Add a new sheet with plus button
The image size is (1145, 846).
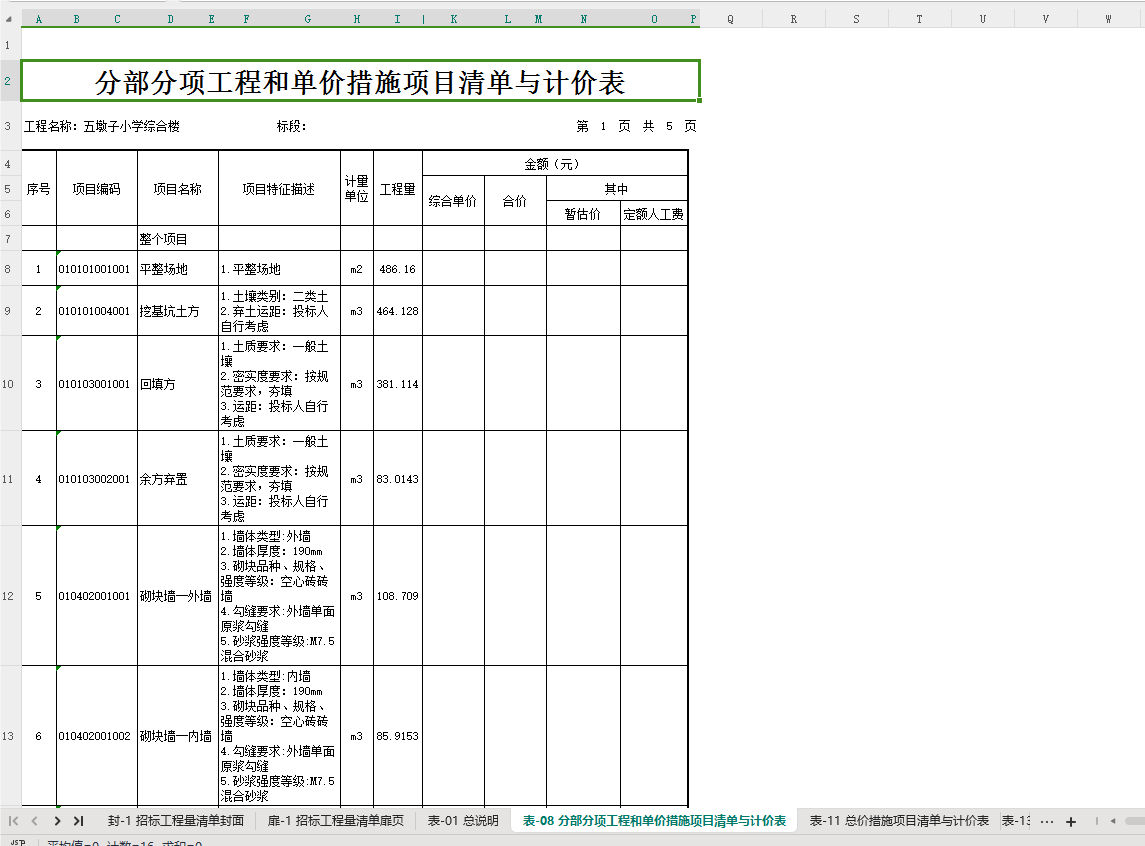click(x=1071, y=822)
